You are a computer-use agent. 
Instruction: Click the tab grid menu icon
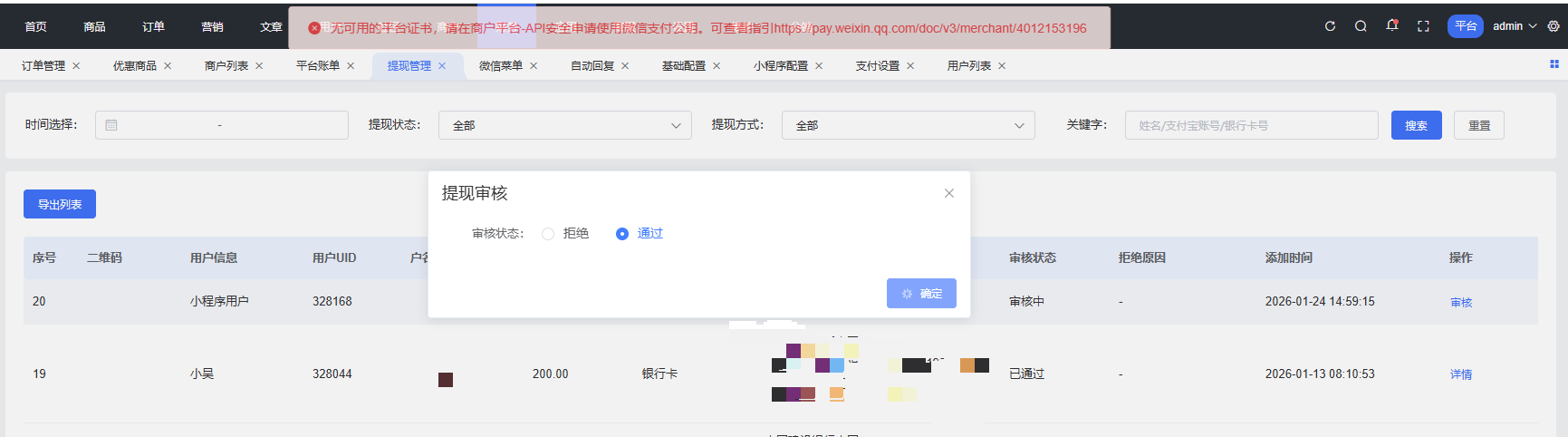[x=1554, y=64]
